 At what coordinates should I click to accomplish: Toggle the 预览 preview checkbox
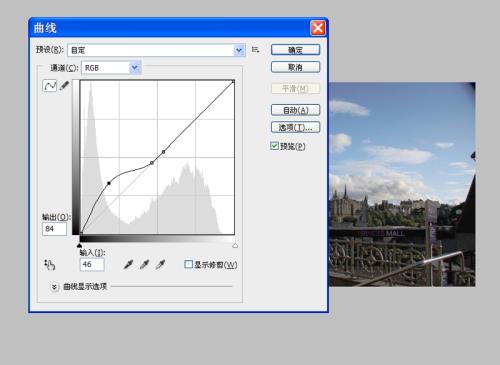(x=274, y=146)
